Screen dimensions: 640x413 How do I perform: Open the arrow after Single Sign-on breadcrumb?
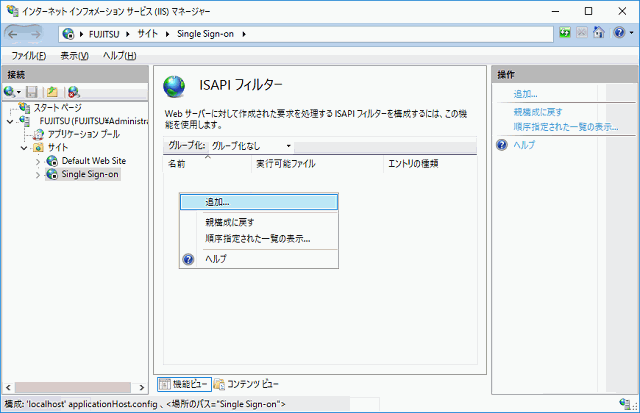244,34
